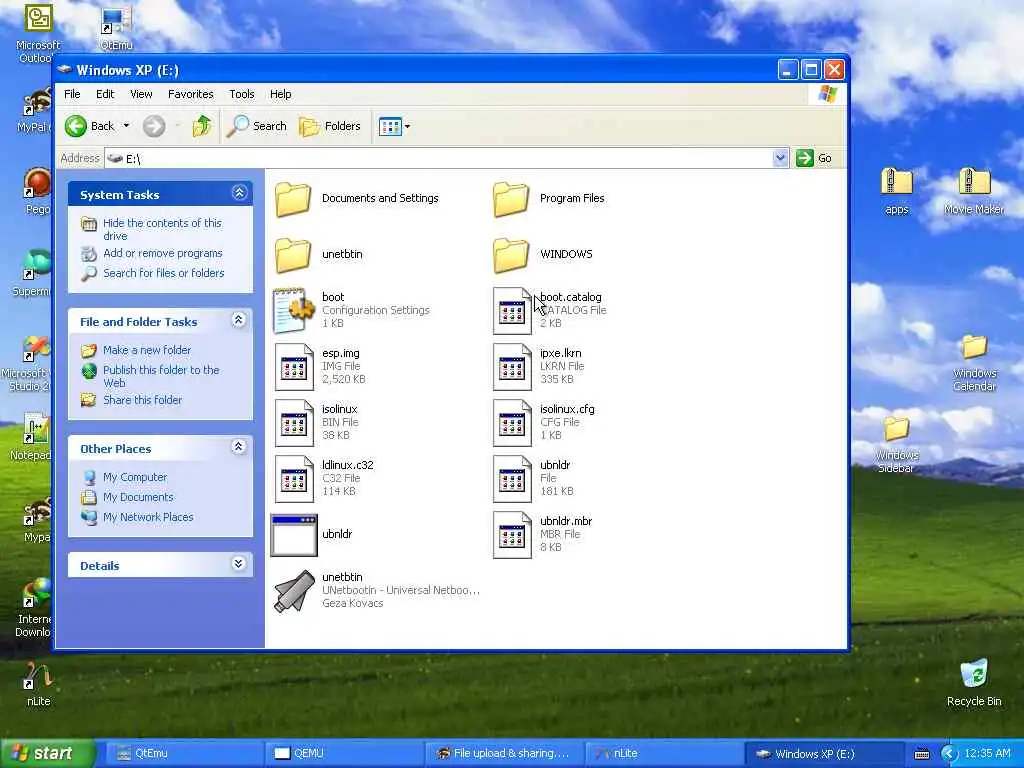Toggle the Folders pane
Screen dimensions: 1024x768
(x=330, y=126)
